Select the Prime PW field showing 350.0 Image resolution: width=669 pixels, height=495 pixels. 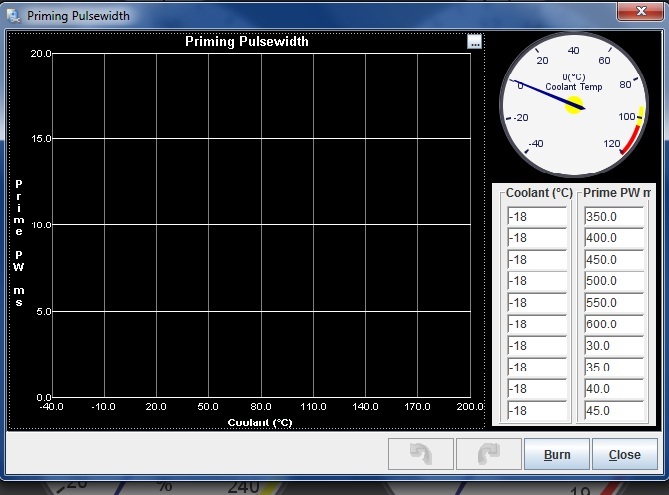[x=615, y=216]
